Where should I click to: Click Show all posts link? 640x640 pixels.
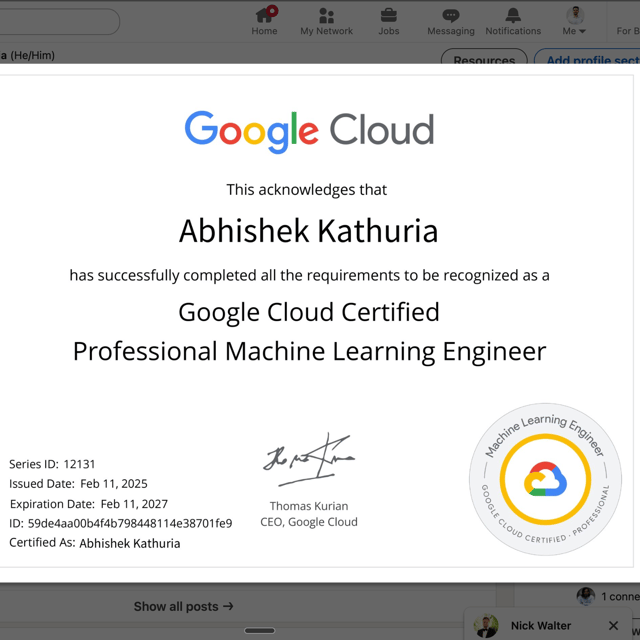(184, 606)
